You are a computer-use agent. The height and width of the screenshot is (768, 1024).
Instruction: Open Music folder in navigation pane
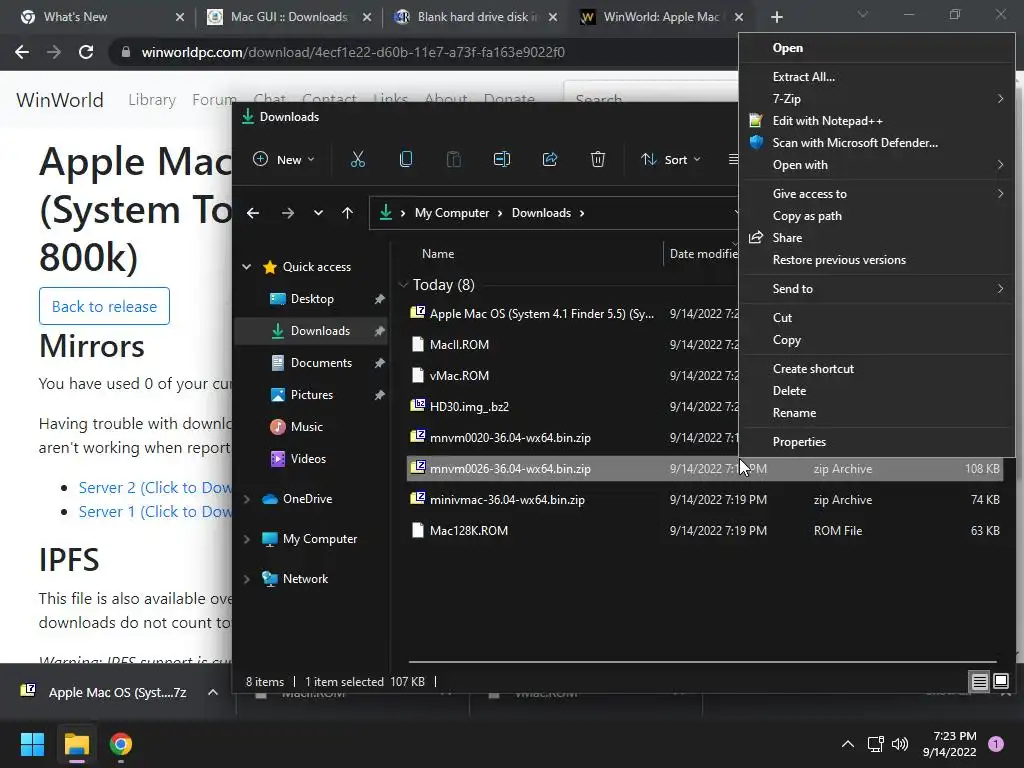[x=306, y=426]
